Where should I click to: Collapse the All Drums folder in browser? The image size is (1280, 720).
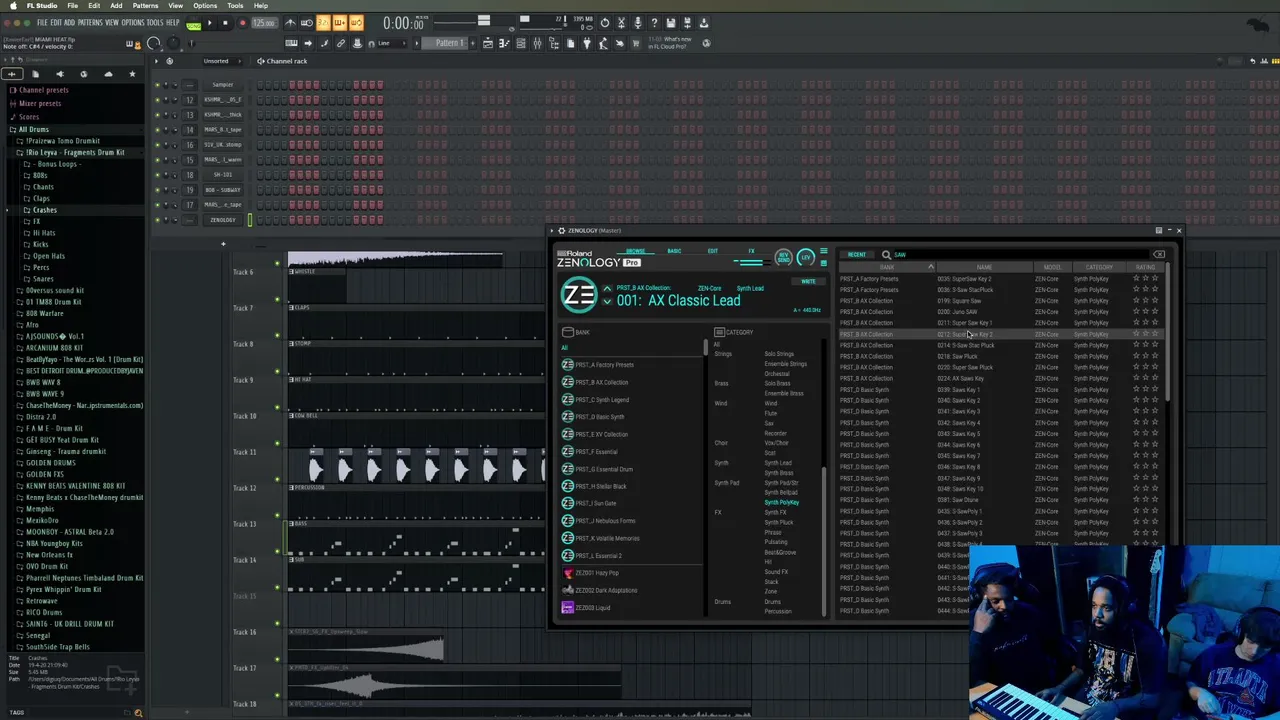[x=33, y=130]
